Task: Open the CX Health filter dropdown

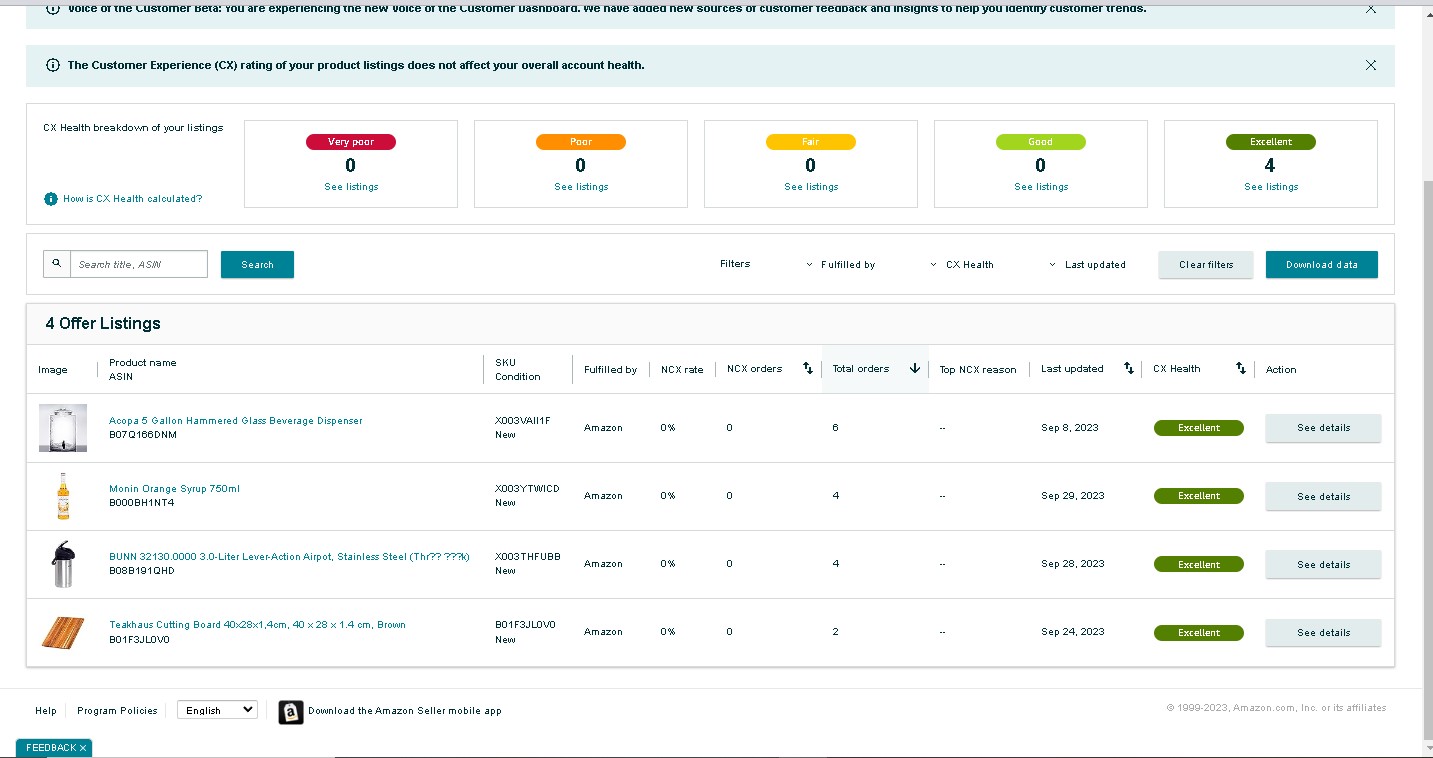Action: click(x=962, y=265)
